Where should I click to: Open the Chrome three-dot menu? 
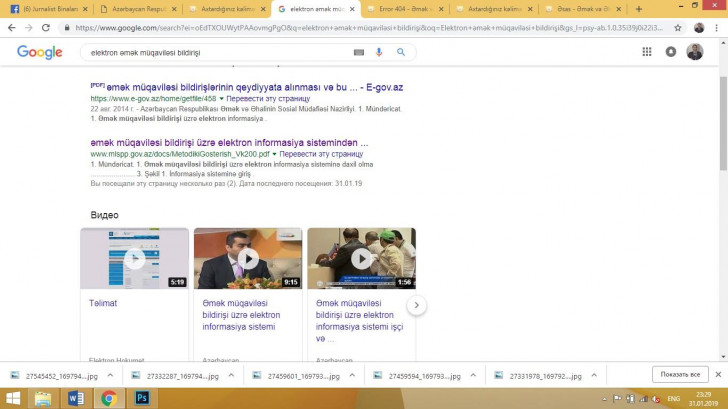[717, 28]
